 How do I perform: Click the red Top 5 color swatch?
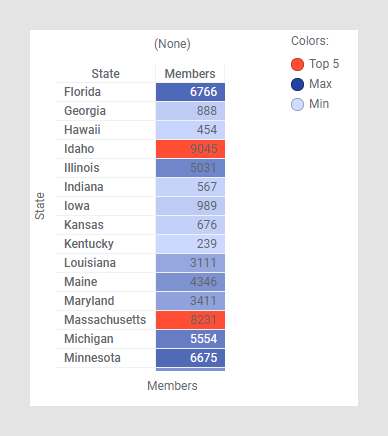tap(297, 64)
